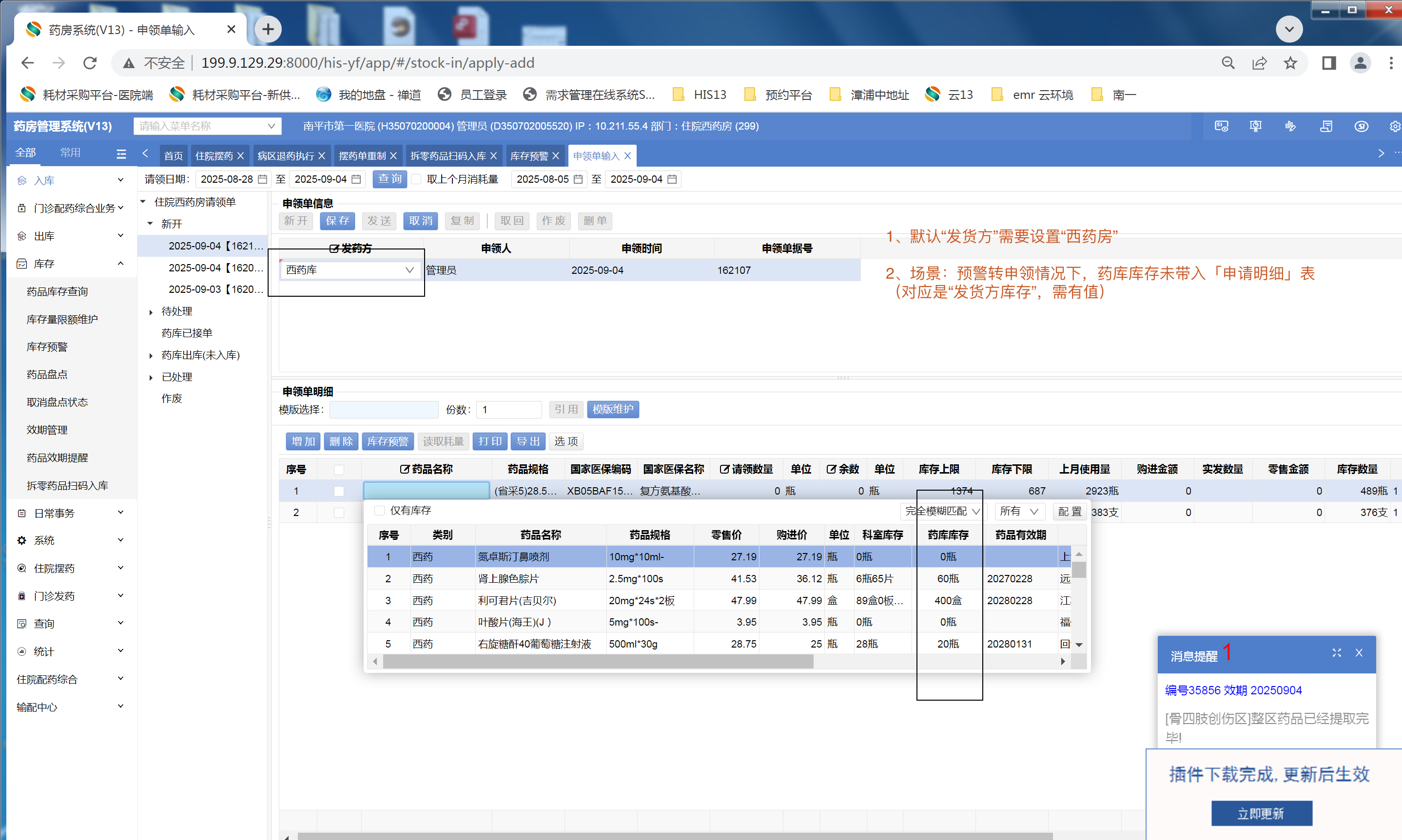
Task: Click the 立即更新 button
Action: click(x=1261, y=813)
